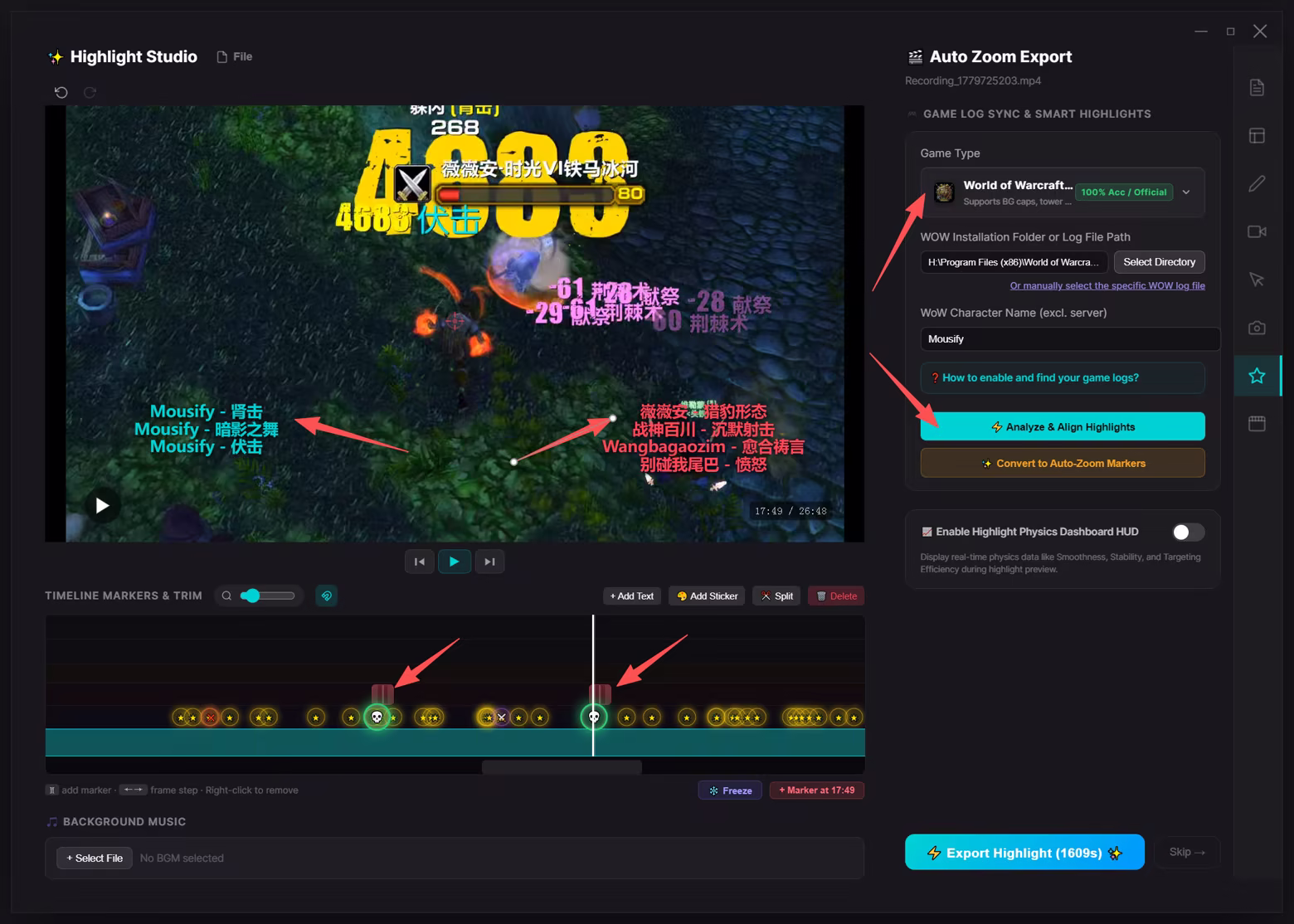Open the video camera icon in the sidebar
1294x924 pixels.
[x=1257, y=232]
